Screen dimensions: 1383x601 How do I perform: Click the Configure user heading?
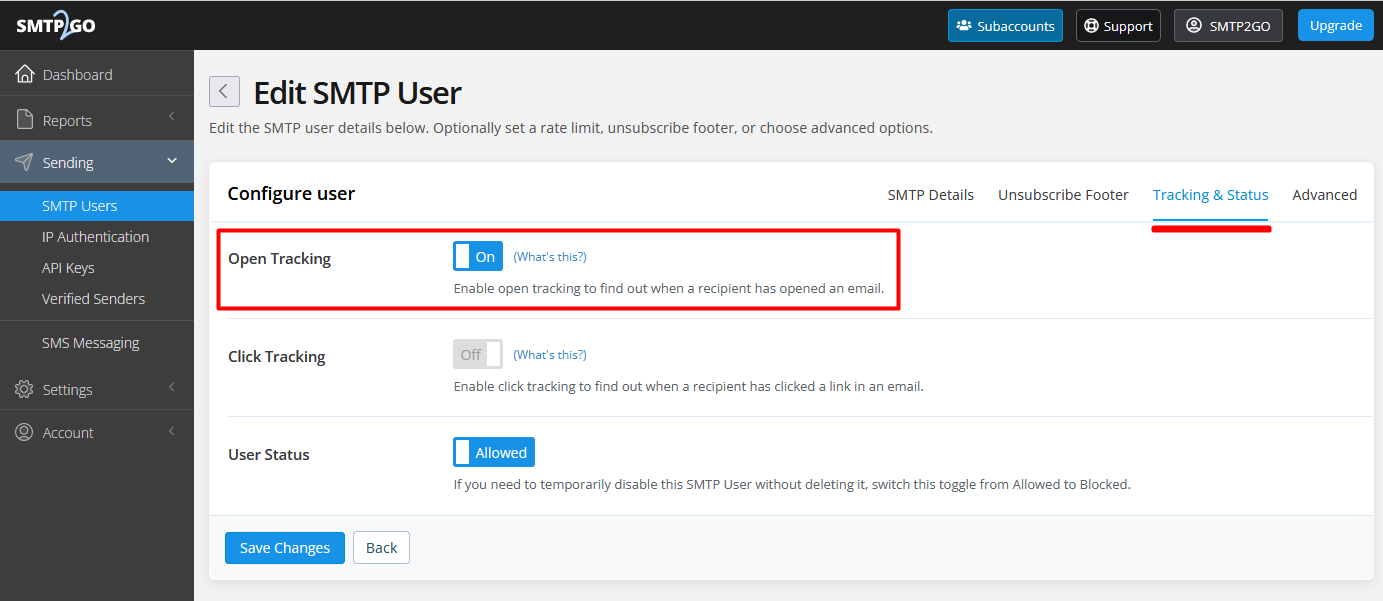click(x=291, y=194)
